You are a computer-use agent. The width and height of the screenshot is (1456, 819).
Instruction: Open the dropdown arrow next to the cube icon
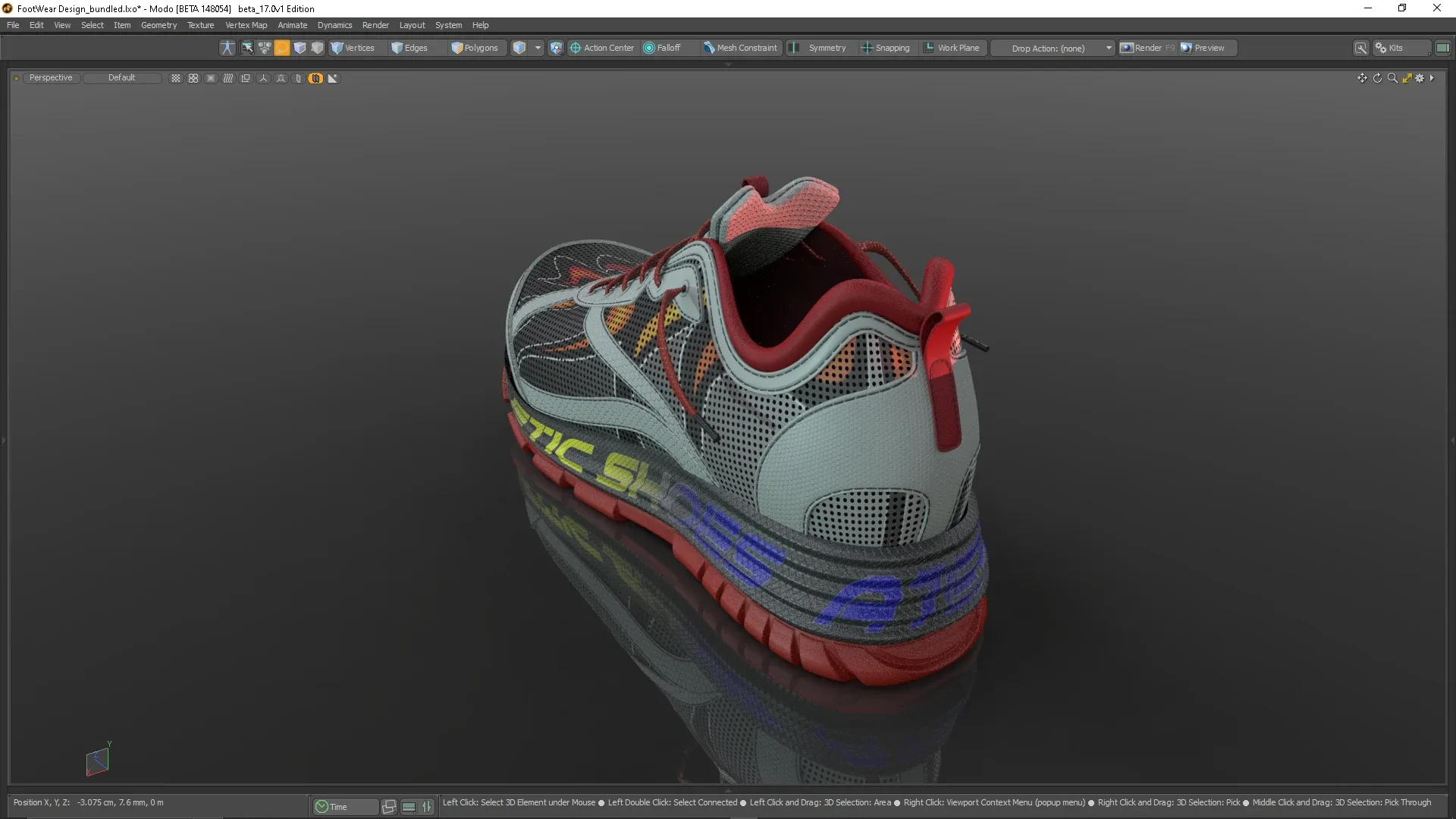pos(538,48)
